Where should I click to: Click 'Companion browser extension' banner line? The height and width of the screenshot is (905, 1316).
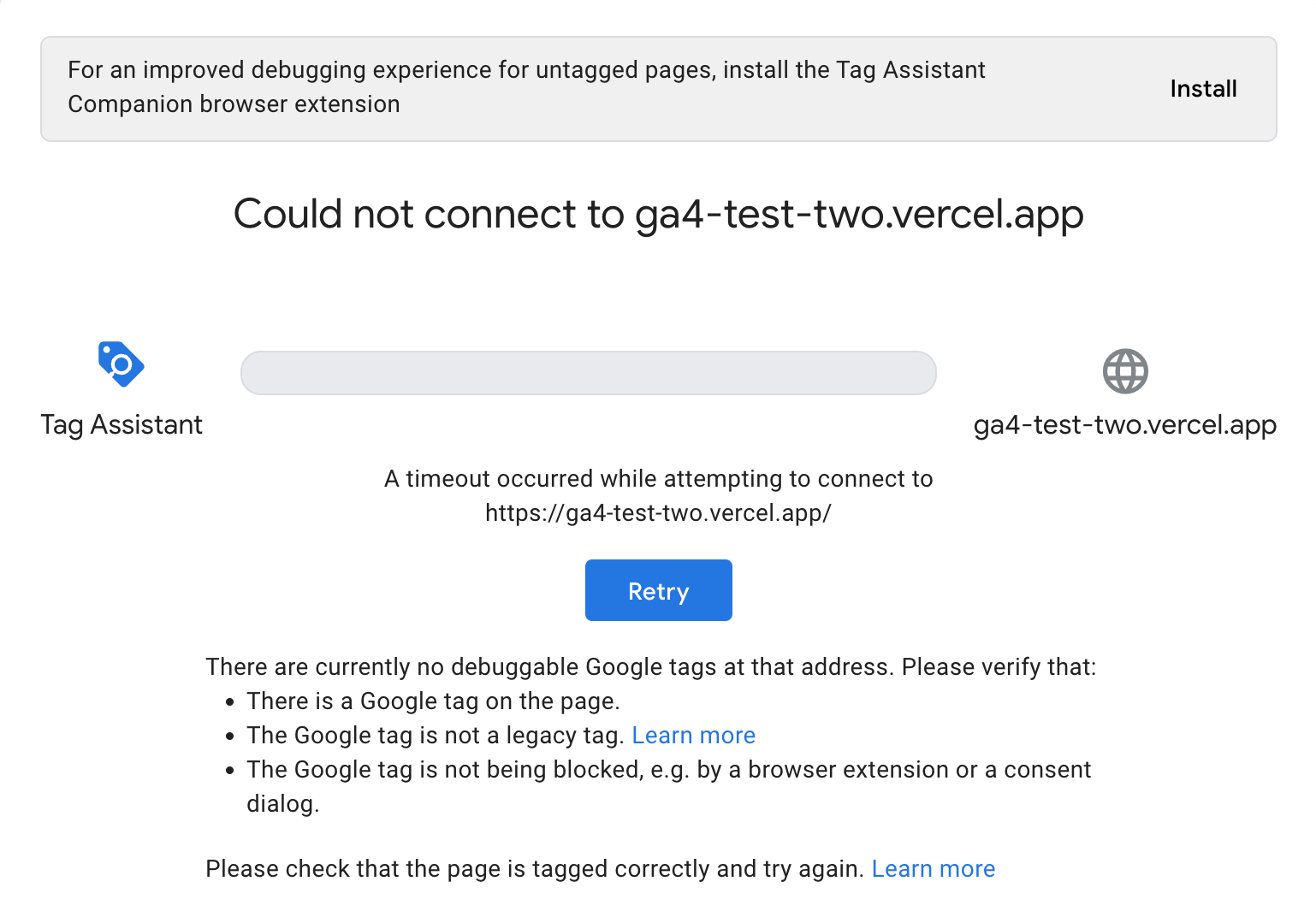(x=234, y=104)
